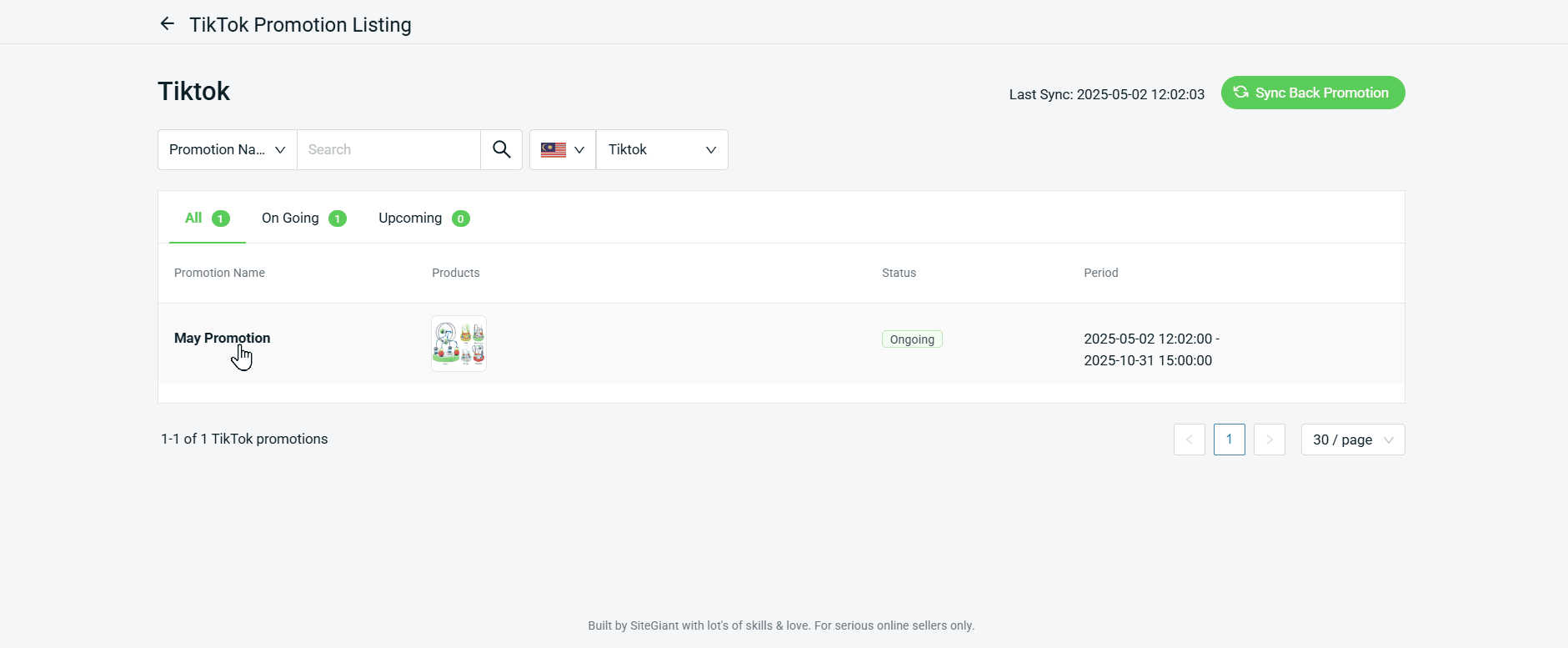The height and width of the screenshot is (648, 1568).
Task: Click the Last Sync timestamp text
Action: click(1107, 94)
